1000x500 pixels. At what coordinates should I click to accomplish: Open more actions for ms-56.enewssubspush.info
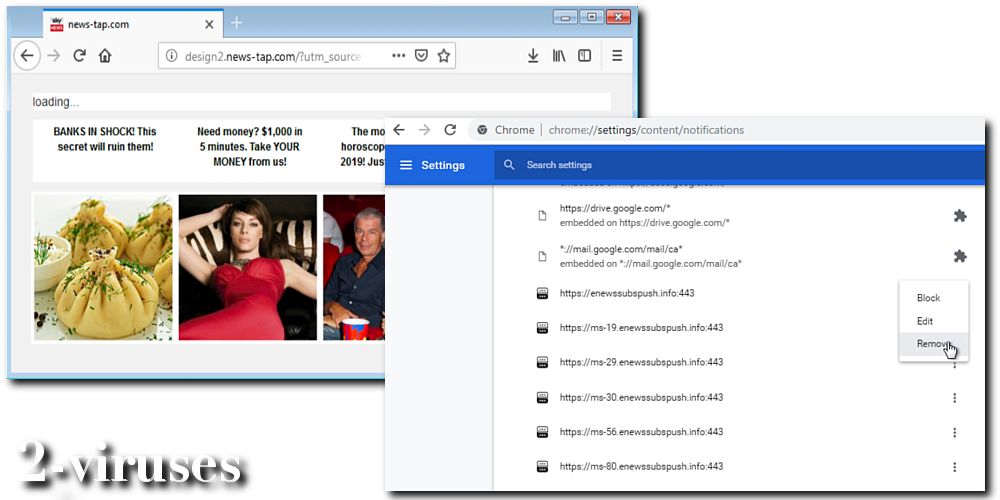[x=955, y=432]
